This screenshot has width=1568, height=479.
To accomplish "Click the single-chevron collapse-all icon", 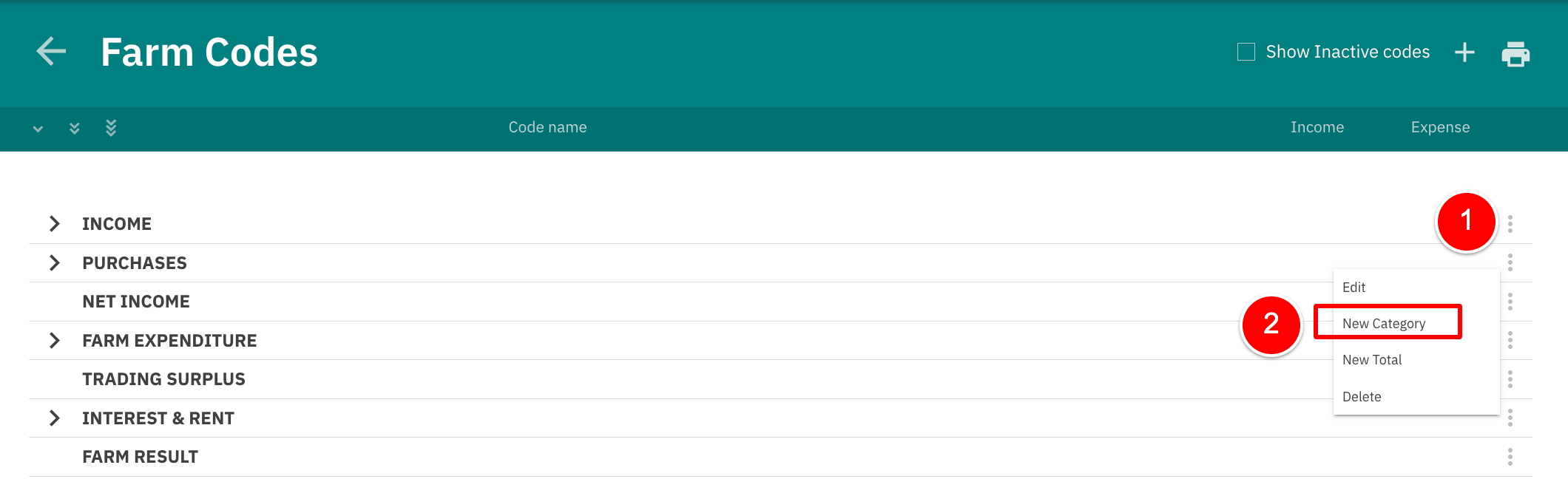I will 37,128.
